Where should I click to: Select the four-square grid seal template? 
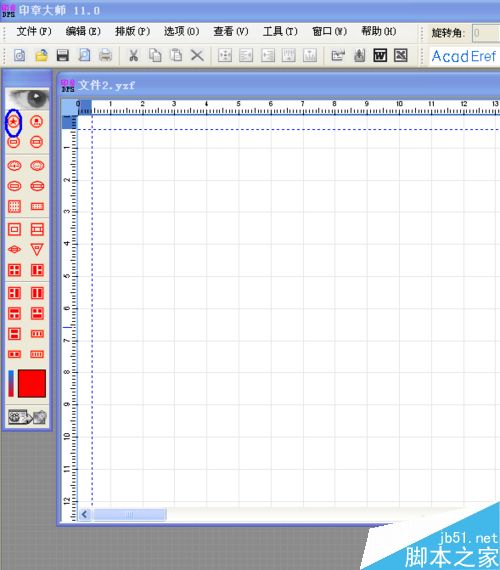point(14,270)
